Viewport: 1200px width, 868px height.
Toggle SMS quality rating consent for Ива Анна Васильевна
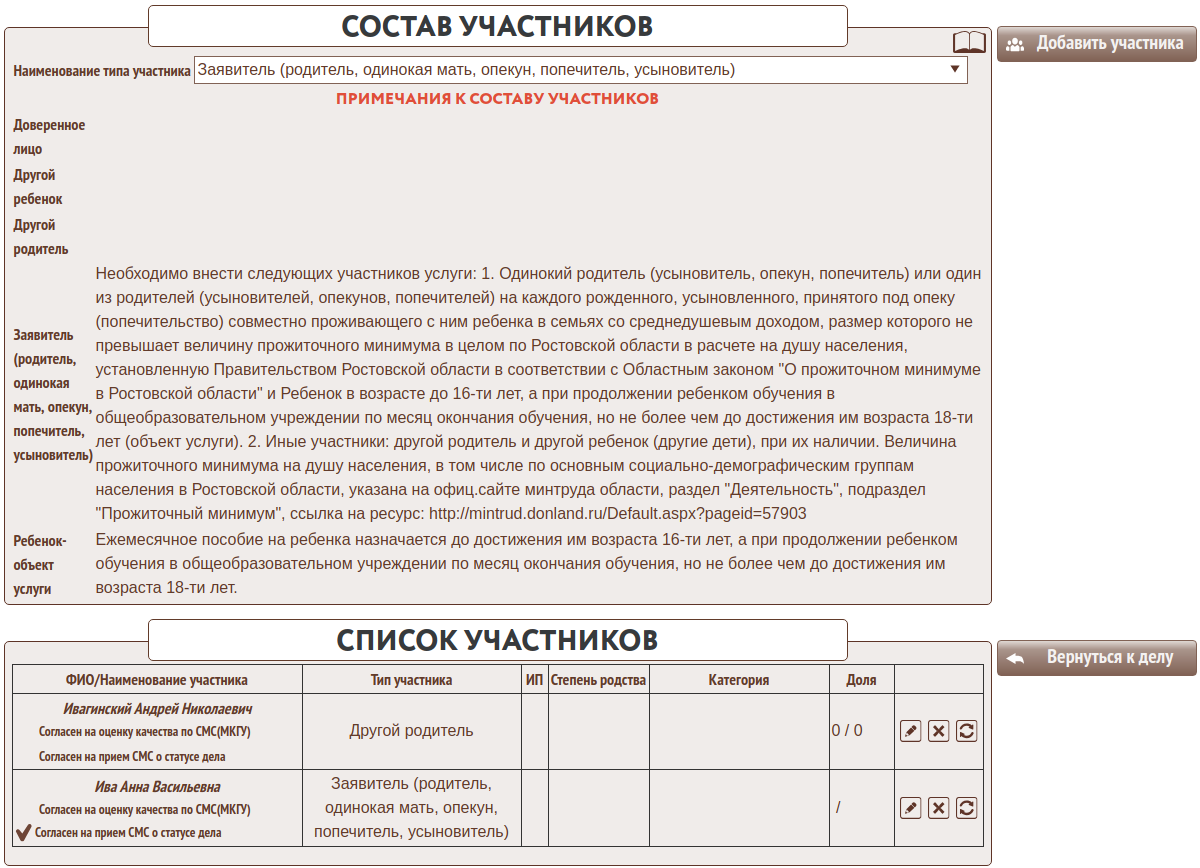click(144, 809)
